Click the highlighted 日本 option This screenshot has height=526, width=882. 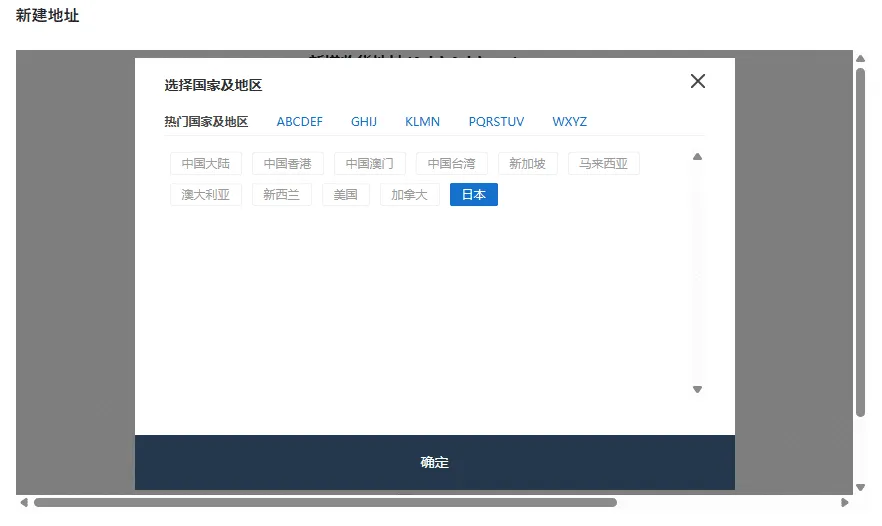click(473, 195)
